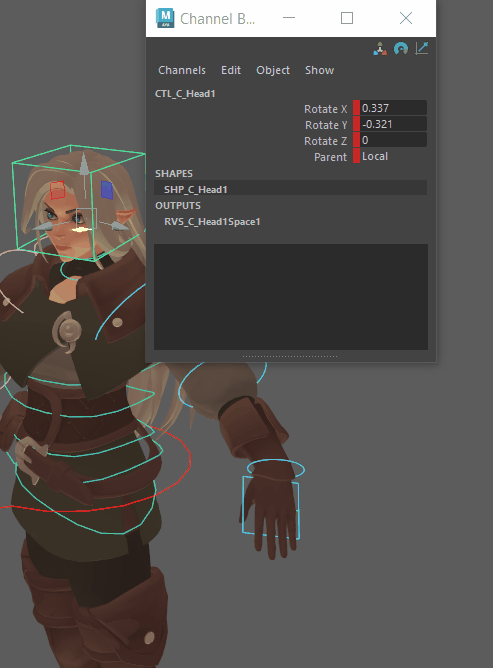Viewport: 493px width, 668px height.
Task: Open the Show menu
Action: (x=319, y=70)
